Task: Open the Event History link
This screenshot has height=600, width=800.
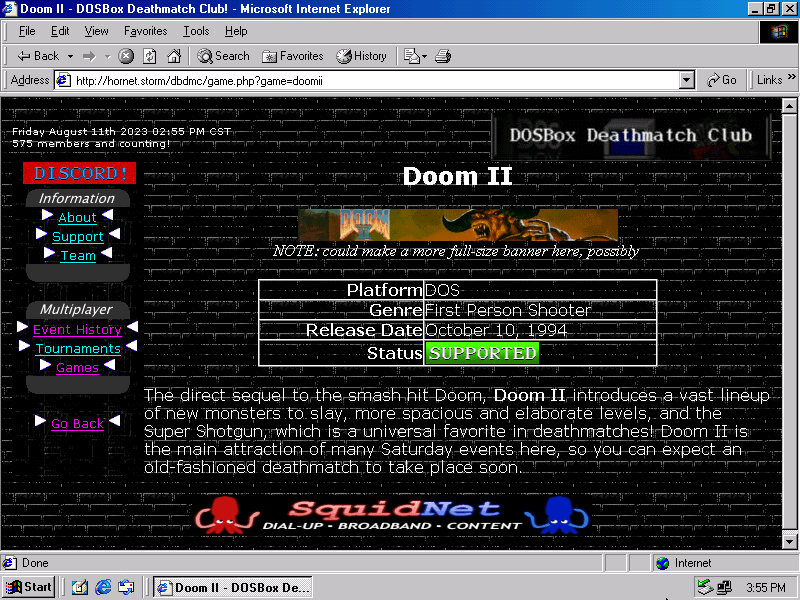Action: (x=77, y=330)
